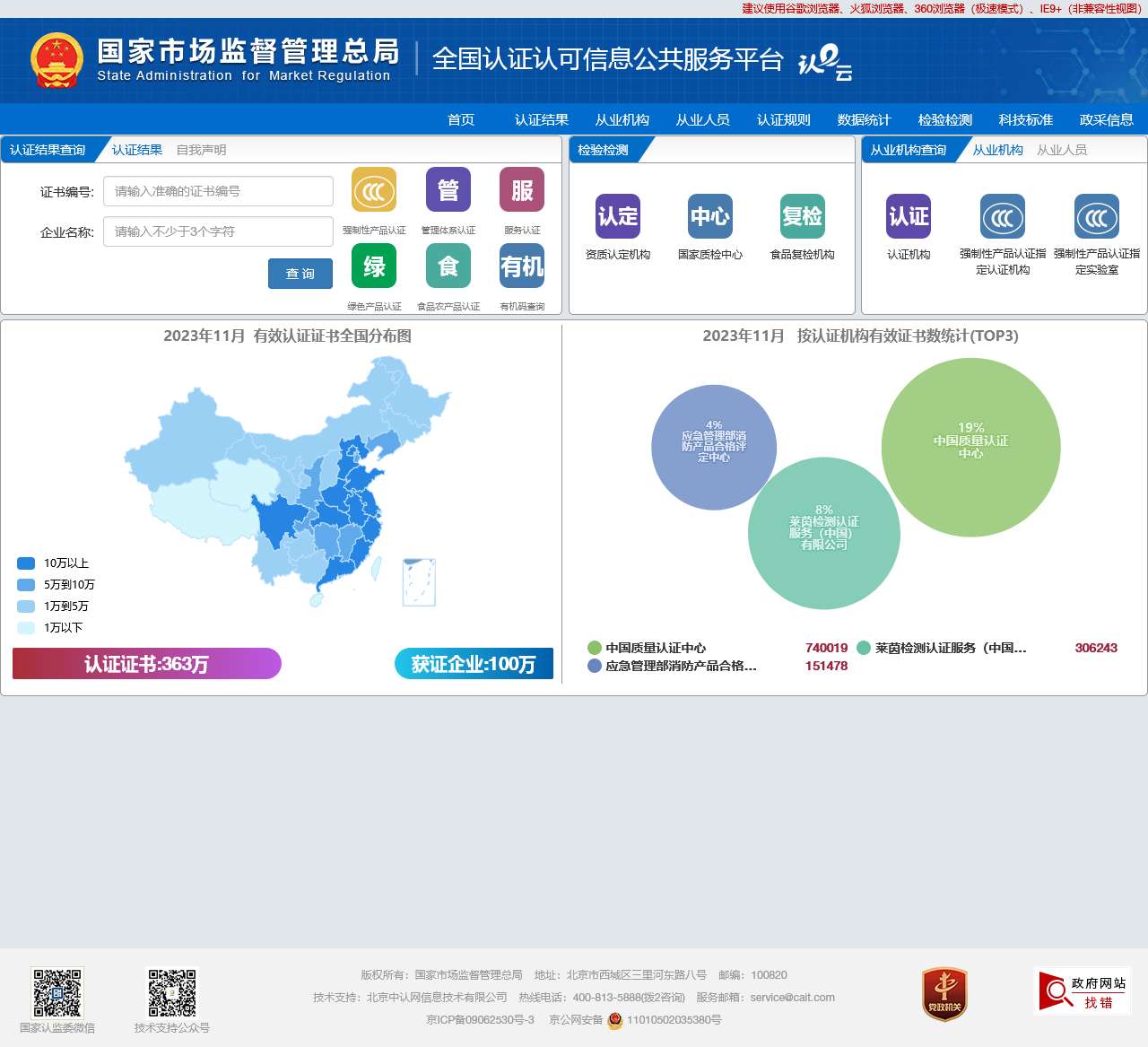
Task: Click the 证书编号 input field
Action: (x=218, y=191)
